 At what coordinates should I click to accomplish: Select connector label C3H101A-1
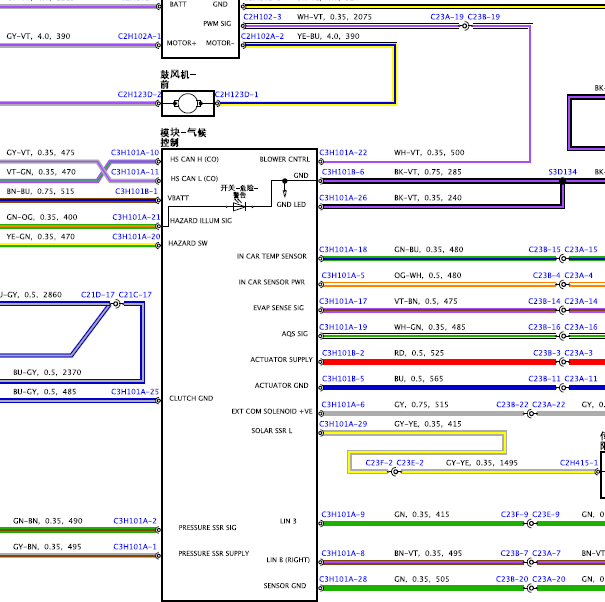[x=135, y=547]
